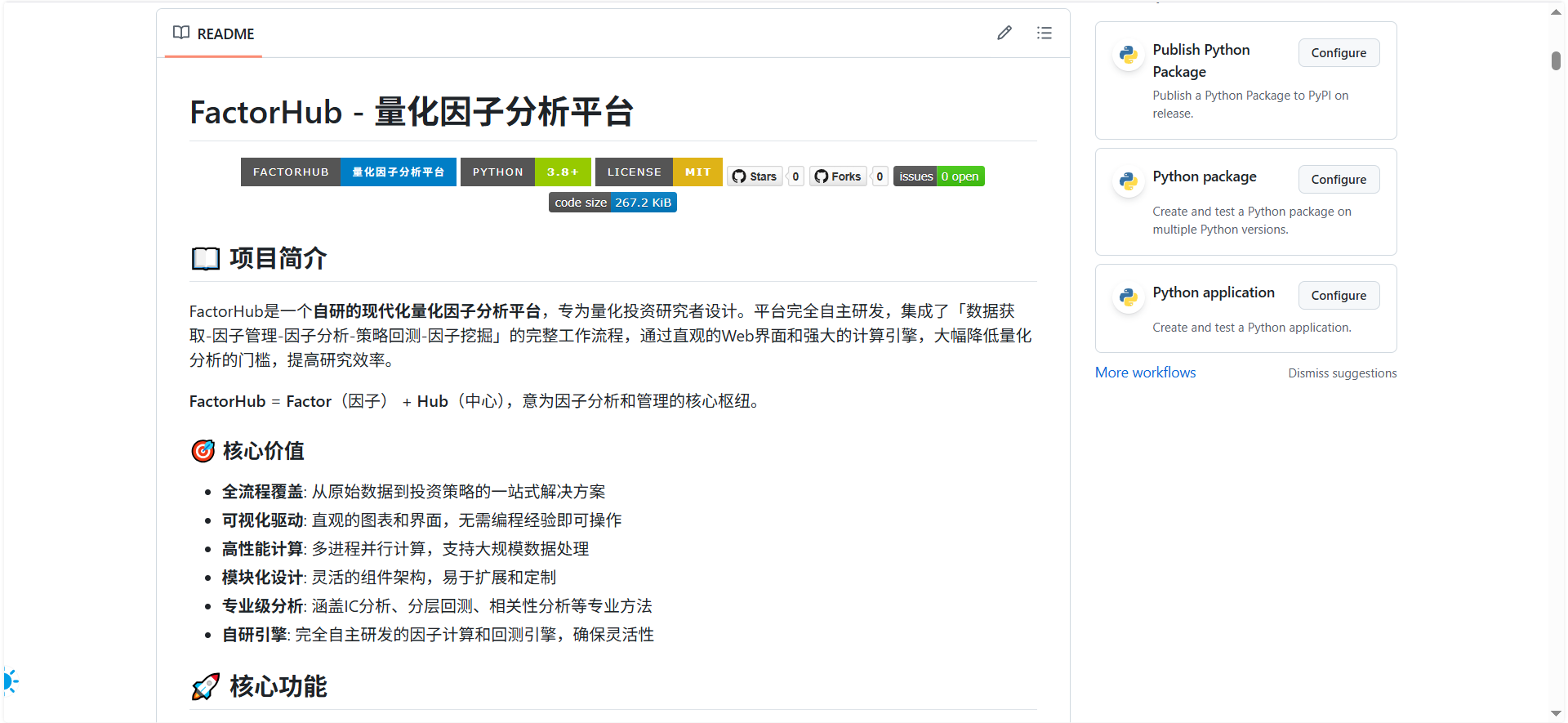Open the More workflows link
Screen dimensions: 1568x723
coord(1145,373)
